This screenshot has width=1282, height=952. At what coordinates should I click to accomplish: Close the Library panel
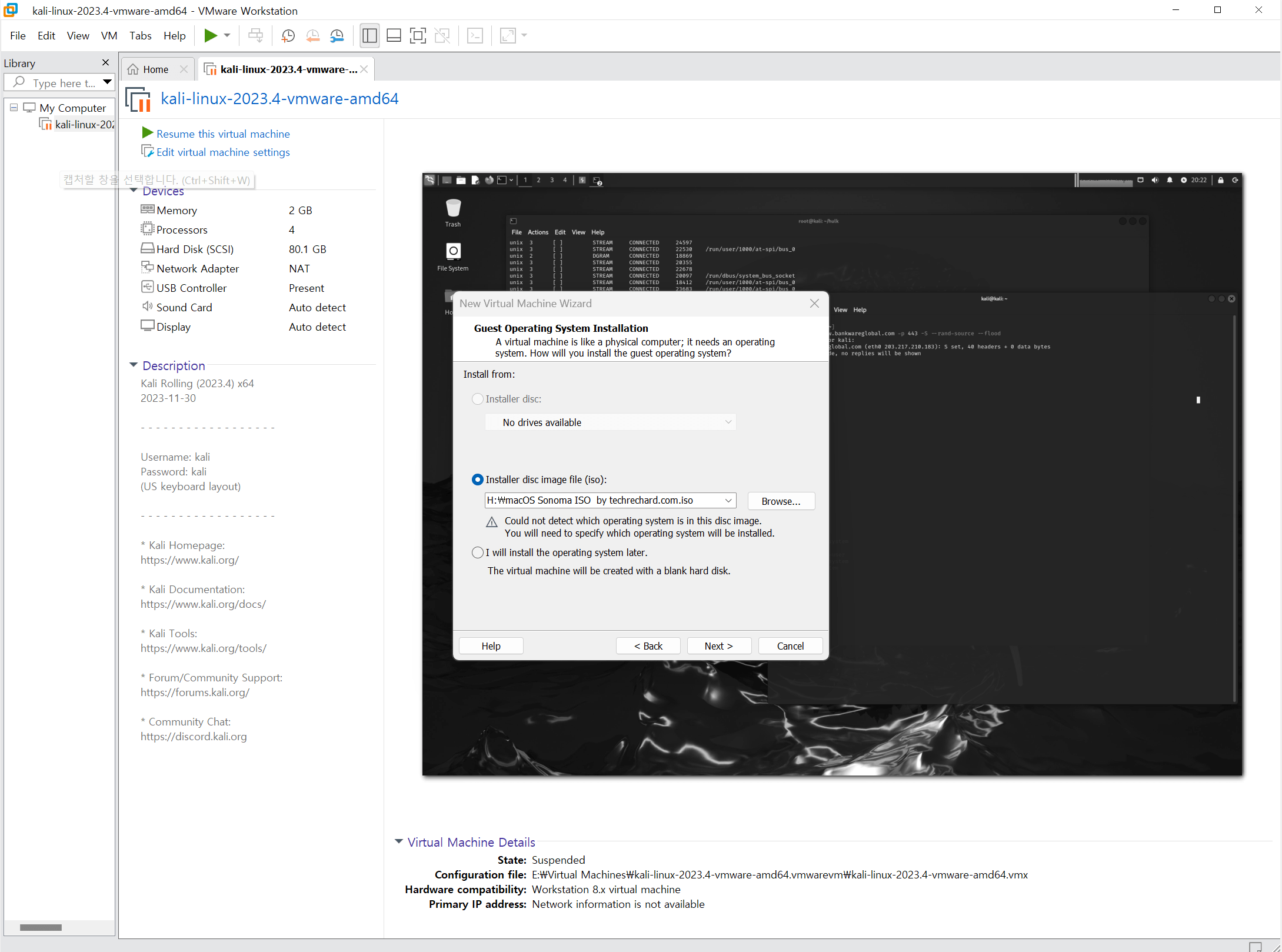click(x=105, y=62)
